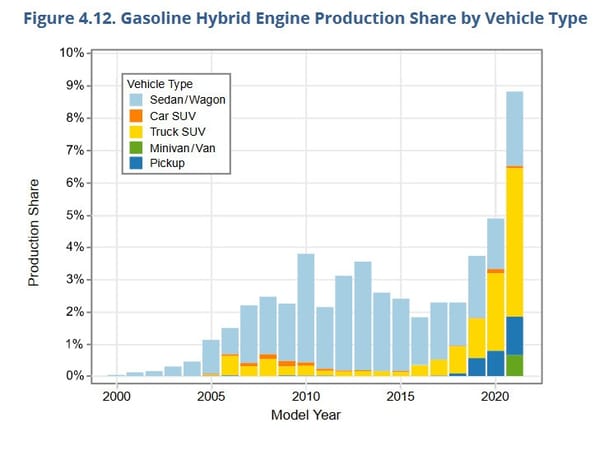600x455 pixels.
Task: Click the yellow Truck SUV segment of the 2006 bar
Action: [x=230, y=365]
